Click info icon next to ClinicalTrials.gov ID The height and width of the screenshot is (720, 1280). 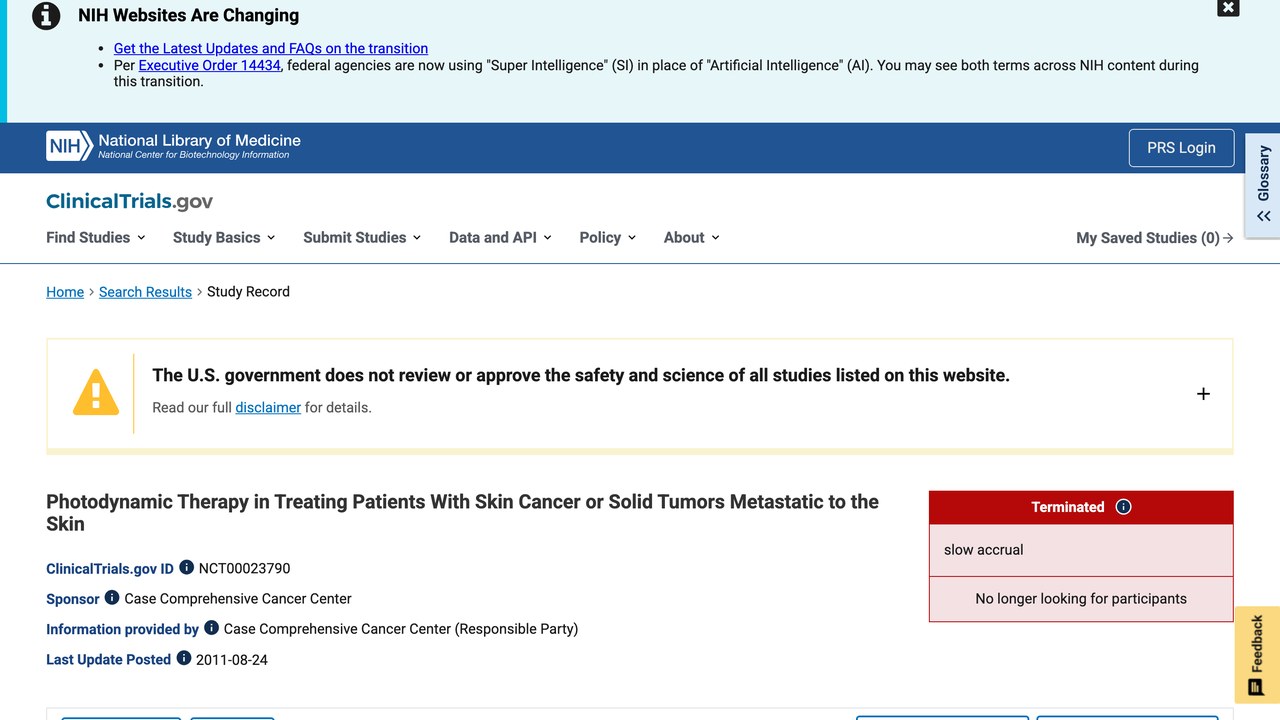186,568
